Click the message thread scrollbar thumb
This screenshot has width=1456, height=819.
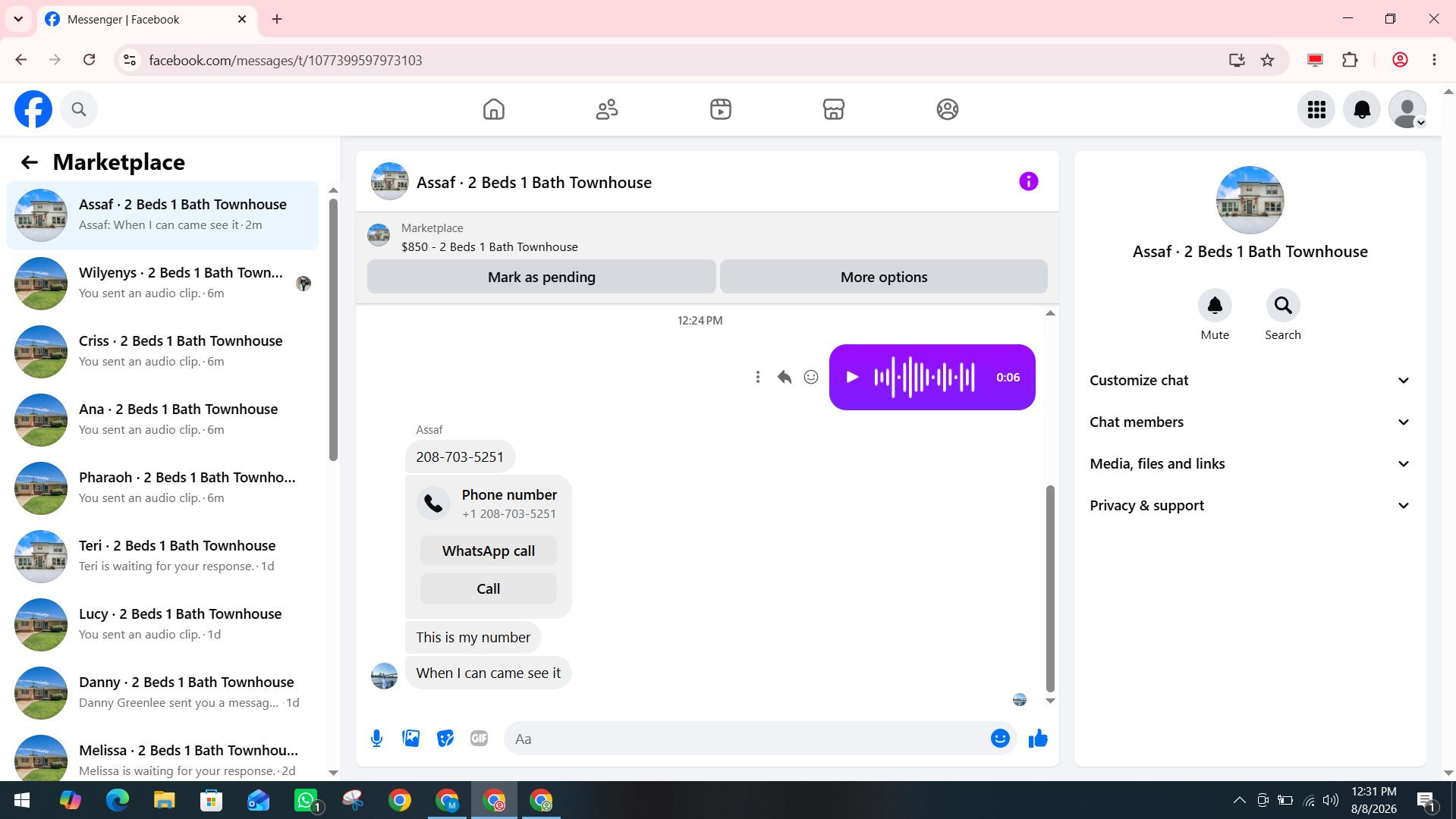1050,588
